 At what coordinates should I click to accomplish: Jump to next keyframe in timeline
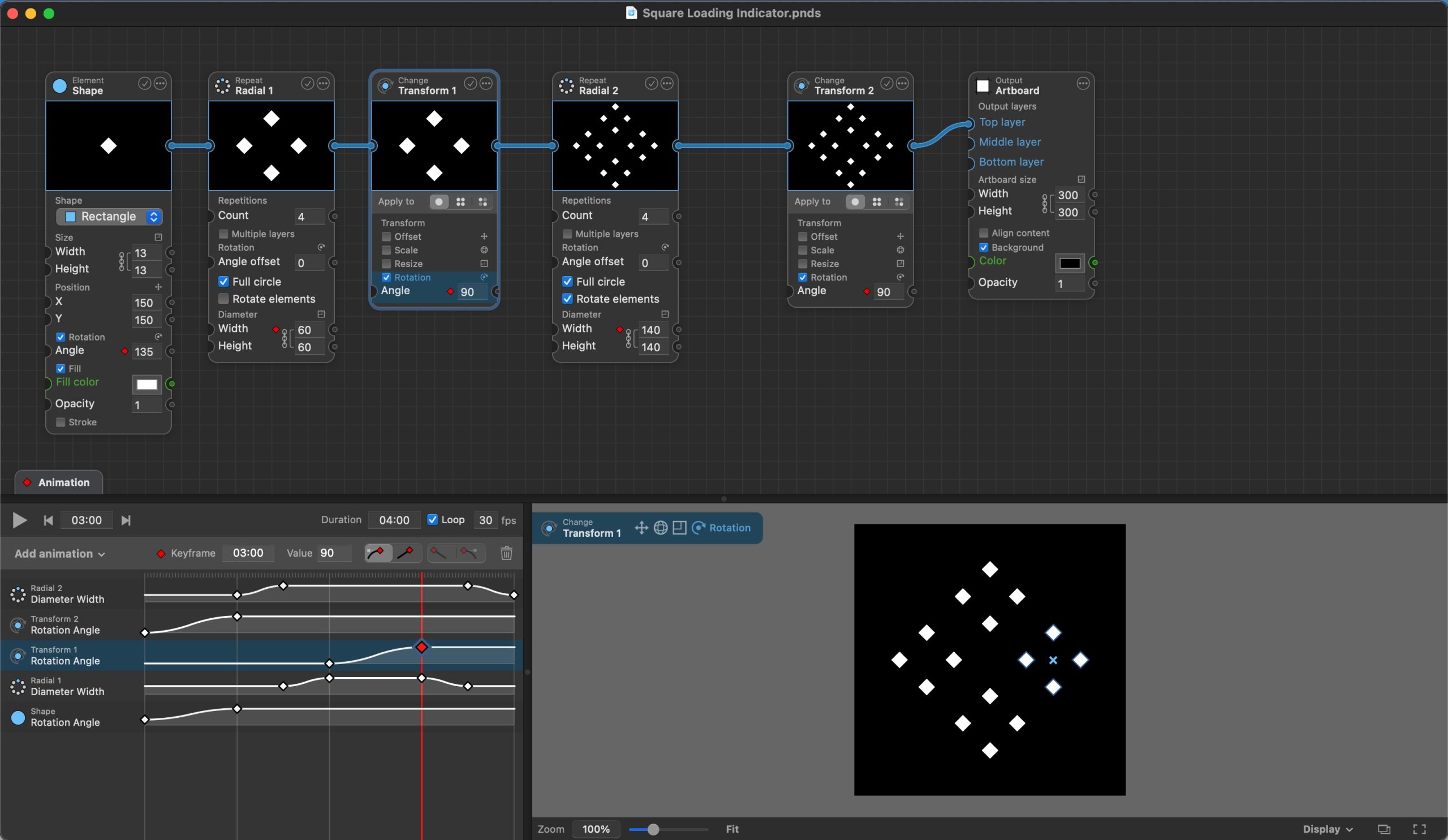[x=126, y=520]
